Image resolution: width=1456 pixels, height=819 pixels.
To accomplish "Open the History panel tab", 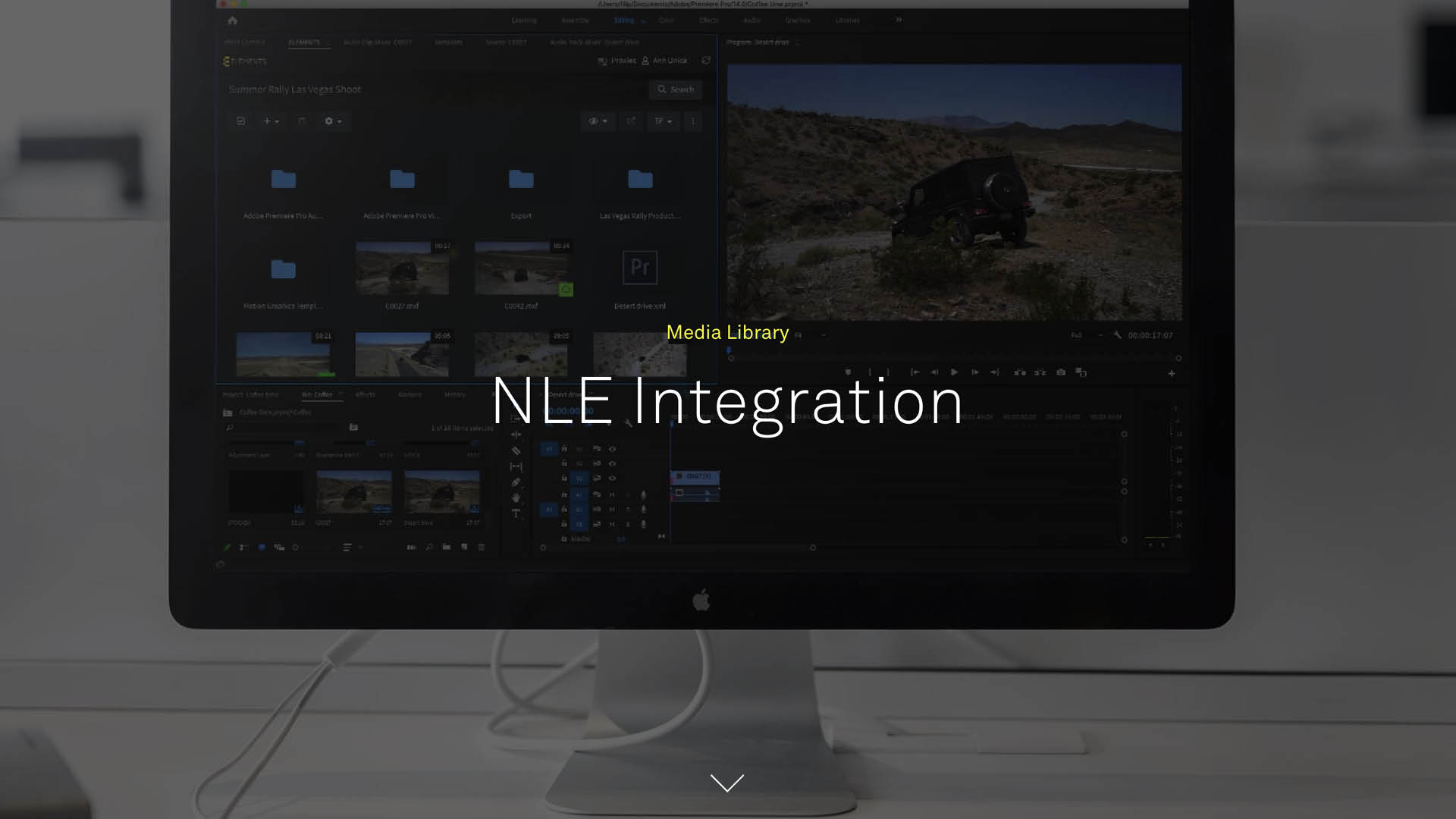I will (455, 394).
